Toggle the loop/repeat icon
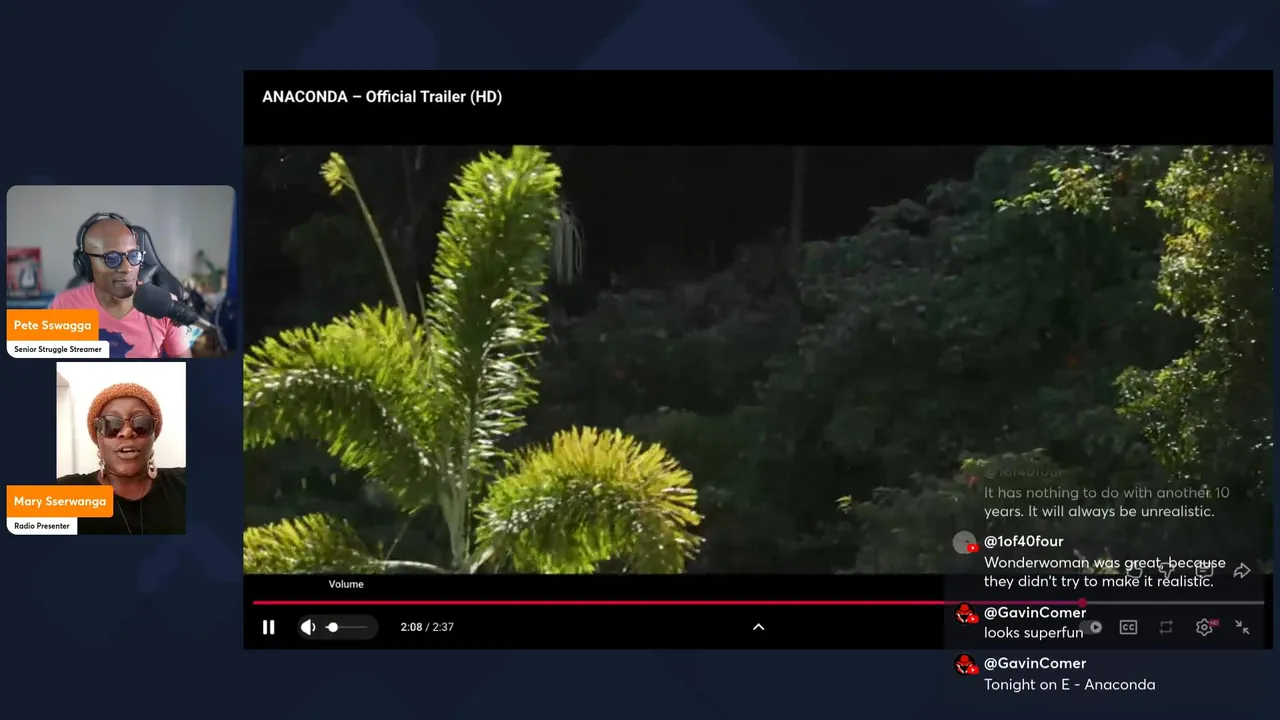The image size is (1280, 720). pyautogui.click(x=1166, y=627)
